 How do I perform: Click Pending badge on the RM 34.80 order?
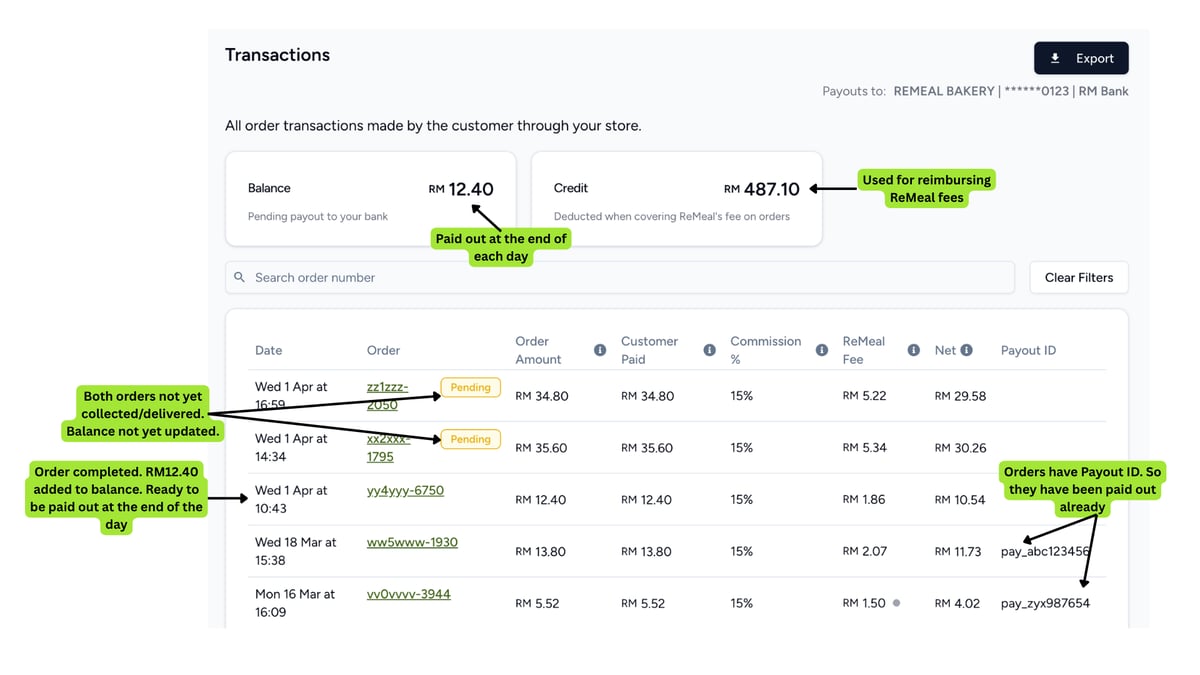tap(470, 387)
